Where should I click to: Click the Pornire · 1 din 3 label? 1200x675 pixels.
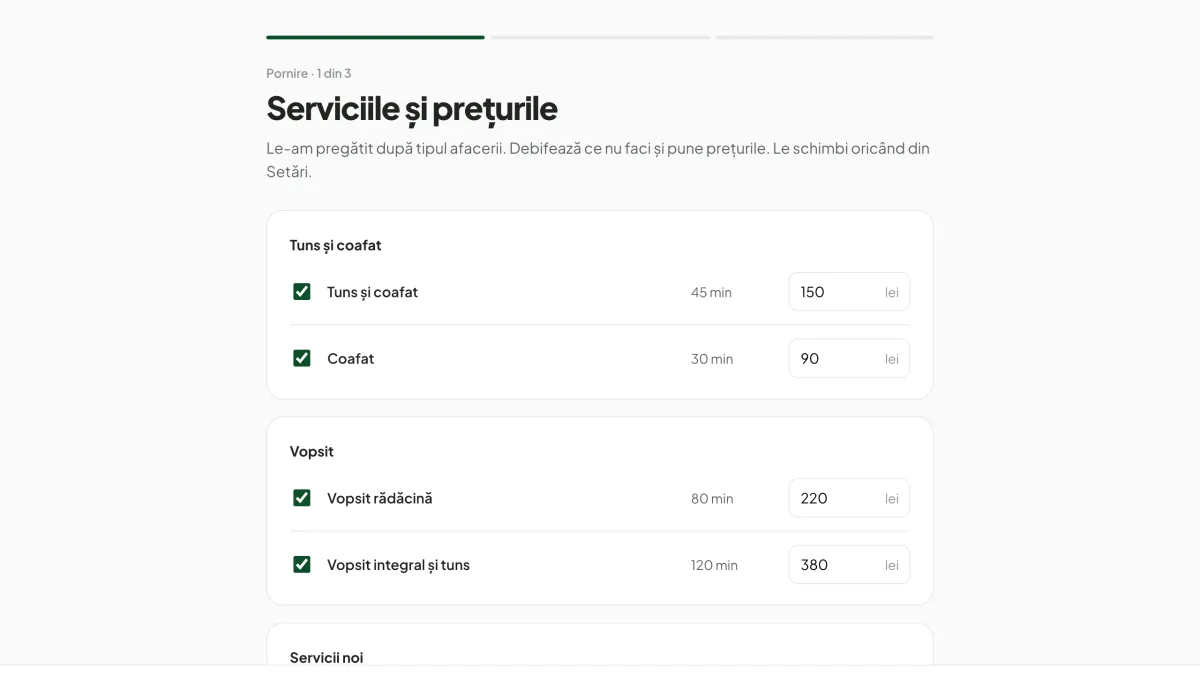309,73
